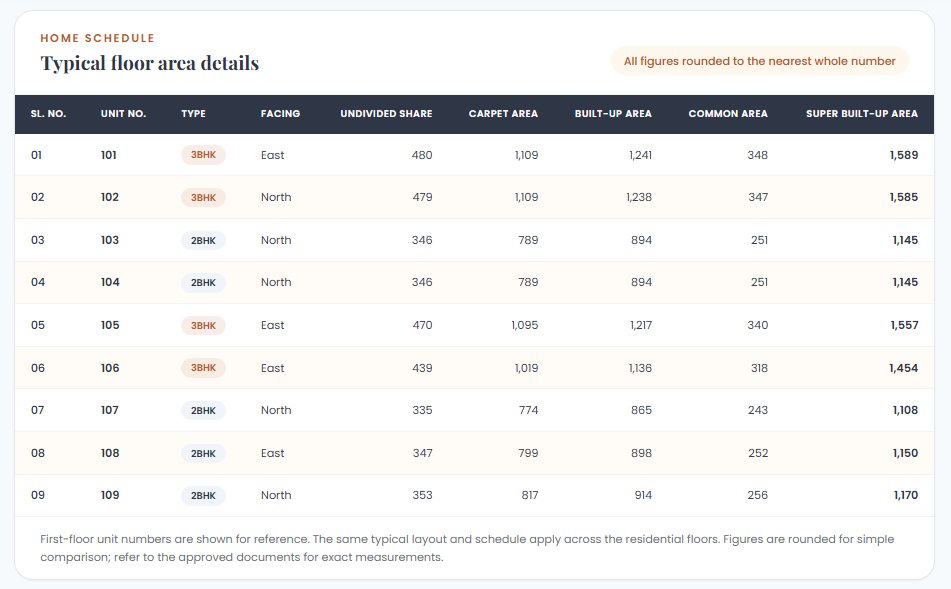The height and width of the screenshot is (589, 951).
Task: Select unit number 105 in the table
Action: 110,325
